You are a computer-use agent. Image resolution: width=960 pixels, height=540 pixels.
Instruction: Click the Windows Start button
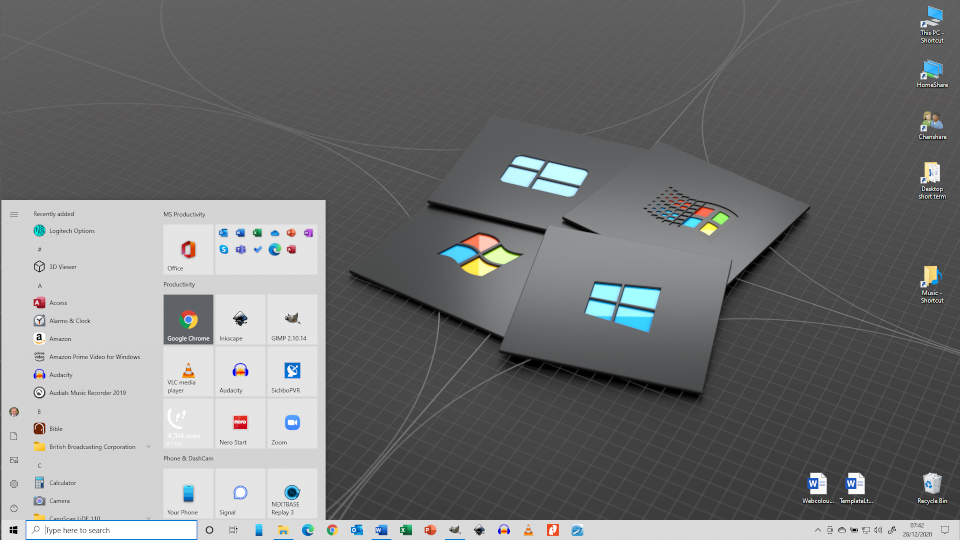tap(13, 530)
